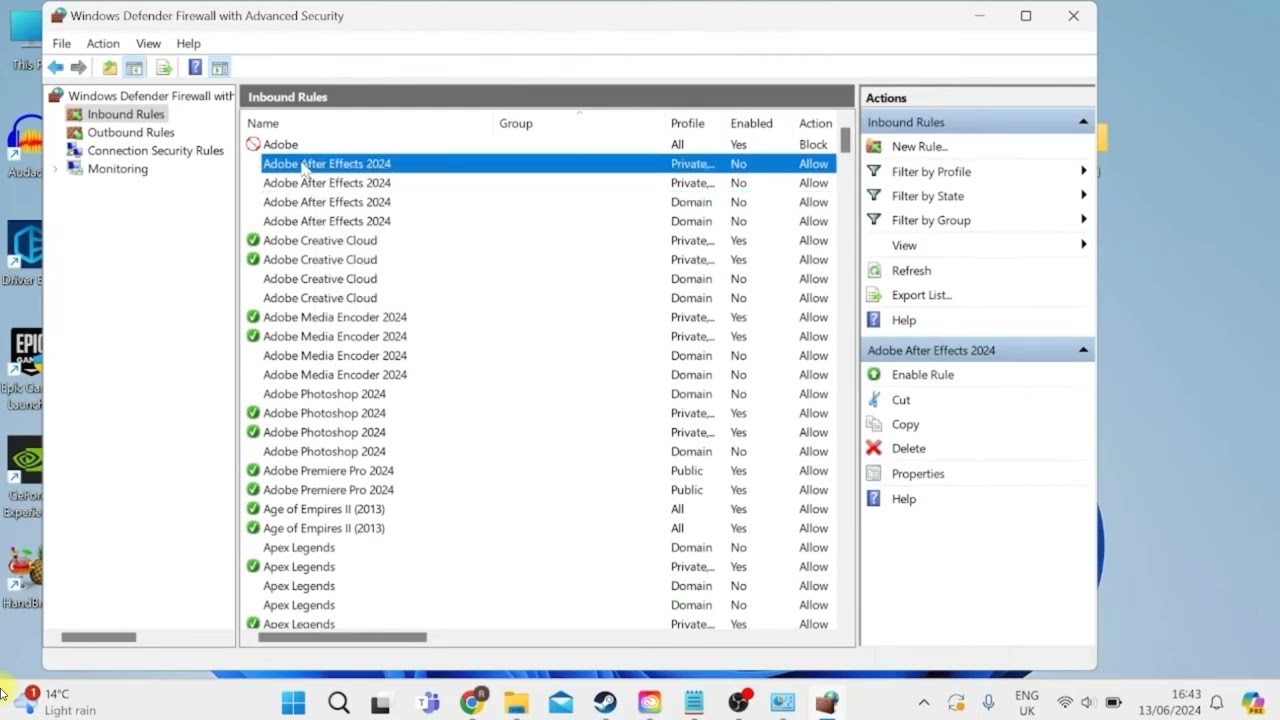This screenshot has width=1280, height=720.
Task: Click the green Enable Rule icon
Action: 874,375
